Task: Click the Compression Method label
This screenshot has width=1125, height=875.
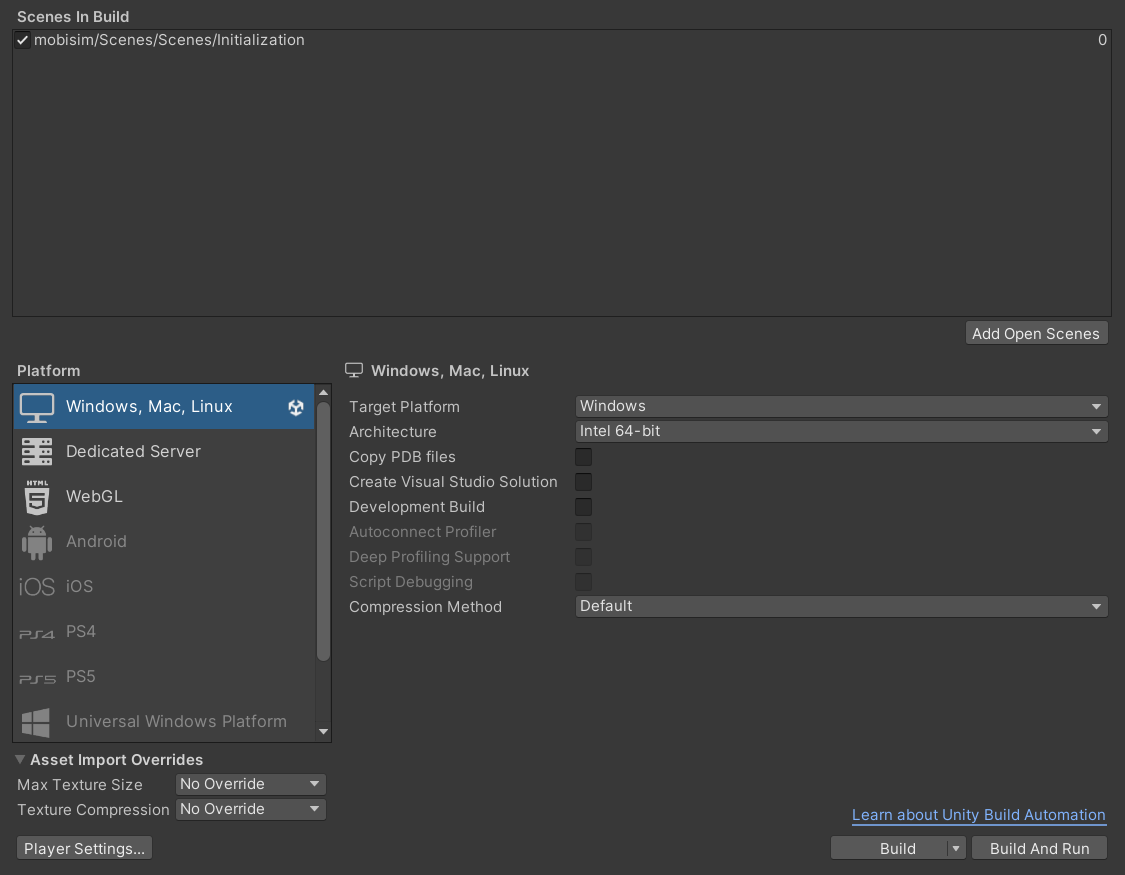Action: (x=425, y=607)
